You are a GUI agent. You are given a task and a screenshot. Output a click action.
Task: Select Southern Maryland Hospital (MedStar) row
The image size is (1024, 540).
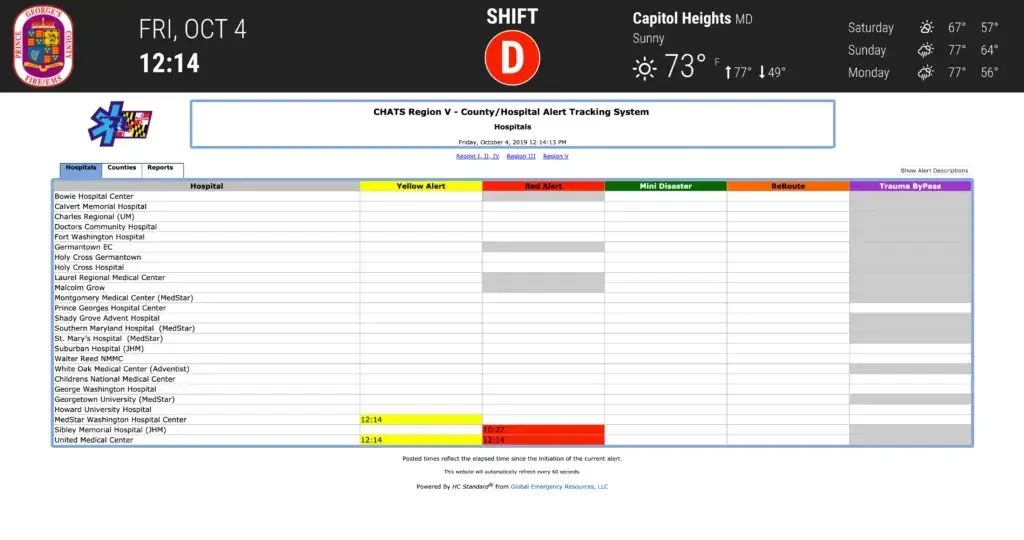point(512,328)
